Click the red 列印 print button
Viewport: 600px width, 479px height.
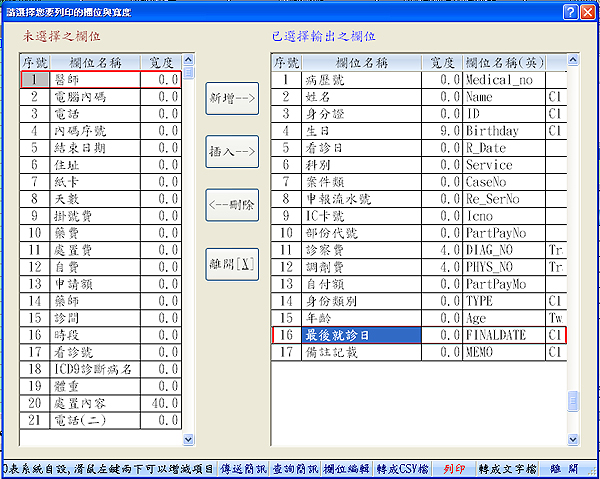[x=453, y=469]
